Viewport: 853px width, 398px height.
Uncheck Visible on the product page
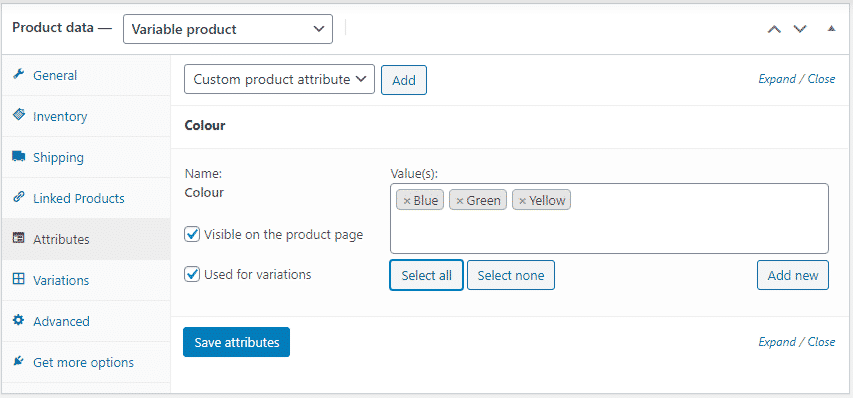[192, 234]
